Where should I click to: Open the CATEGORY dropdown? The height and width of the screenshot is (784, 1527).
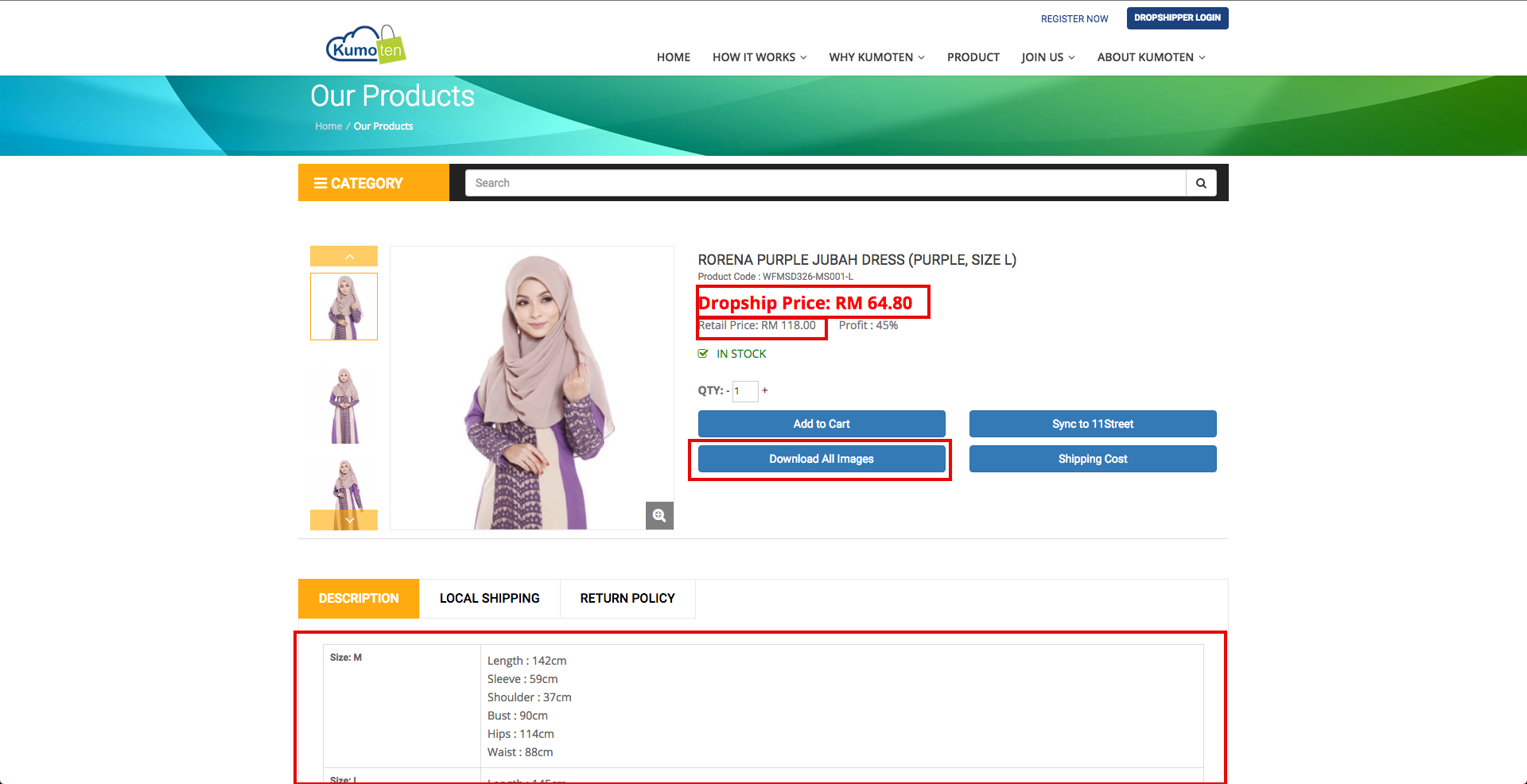pyautogui.click(x=374, y=183)
